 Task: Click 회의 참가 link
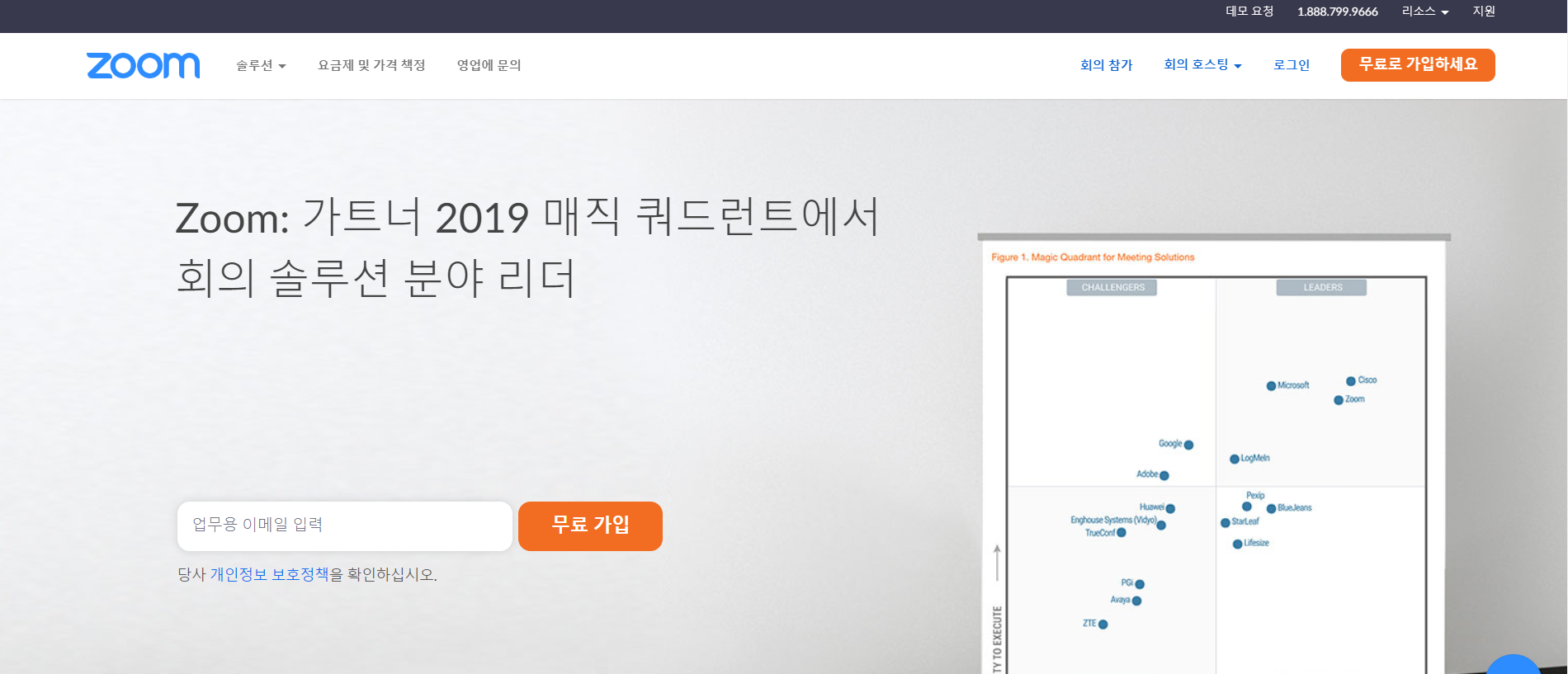pos(1106,65)
